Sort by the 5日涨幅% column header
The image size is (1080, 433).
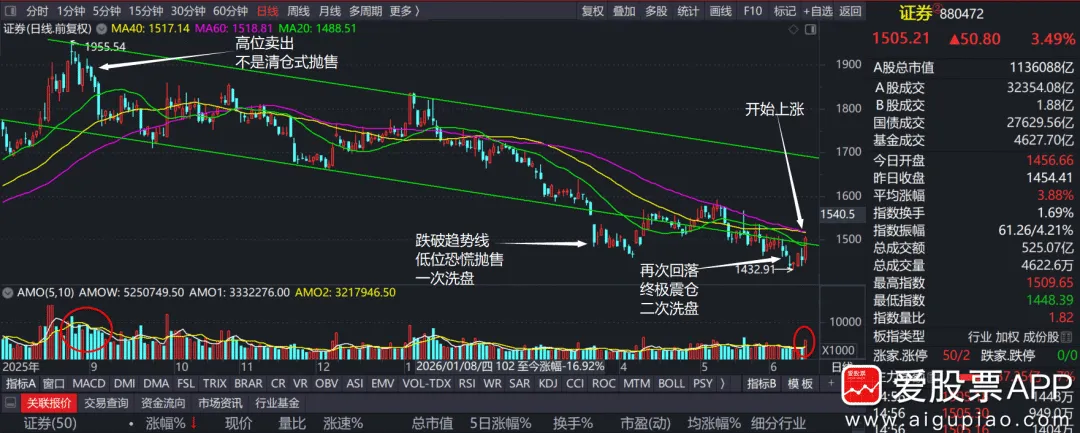(x=501, y=423)
